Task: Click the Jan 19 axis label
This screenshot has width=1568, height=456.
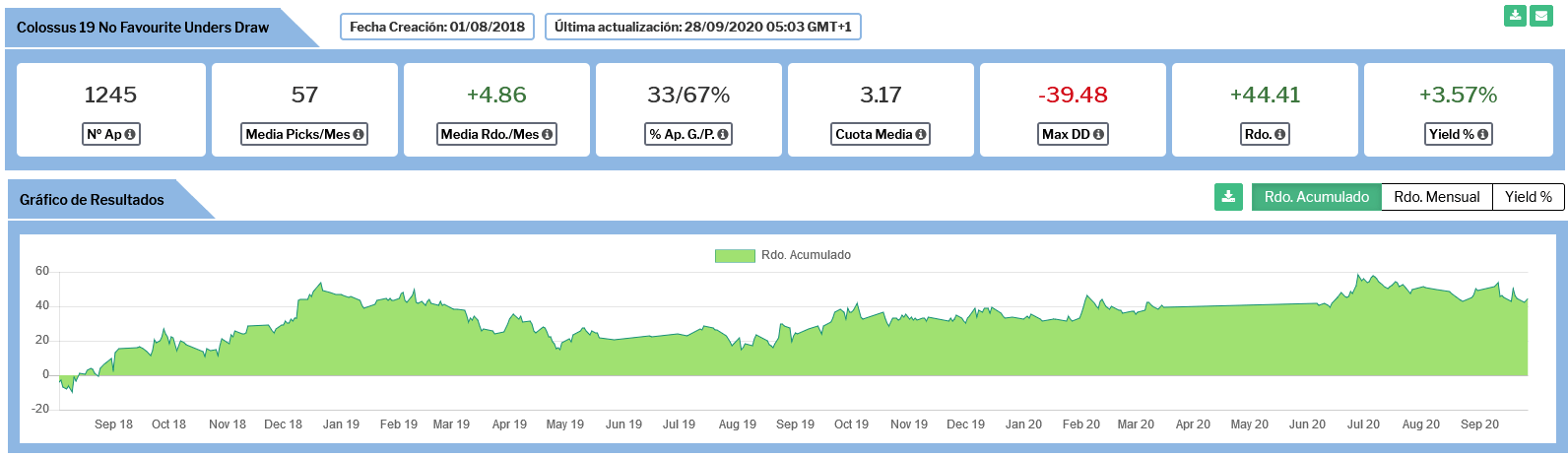Action: (x=341, y=424)
